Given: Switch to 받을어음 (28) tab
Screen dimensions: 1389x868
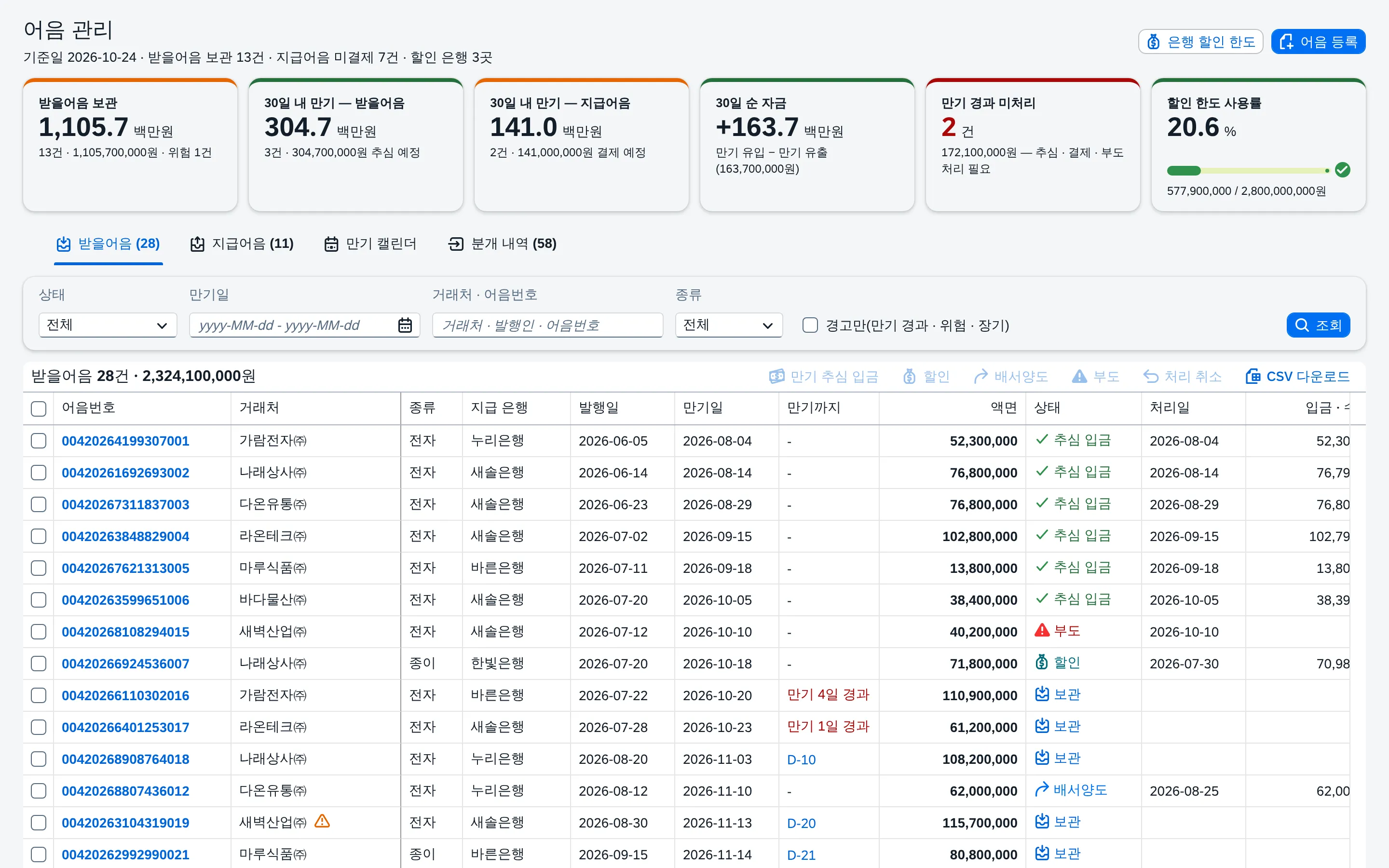Looking at the screenshot, I should (108, 244).
